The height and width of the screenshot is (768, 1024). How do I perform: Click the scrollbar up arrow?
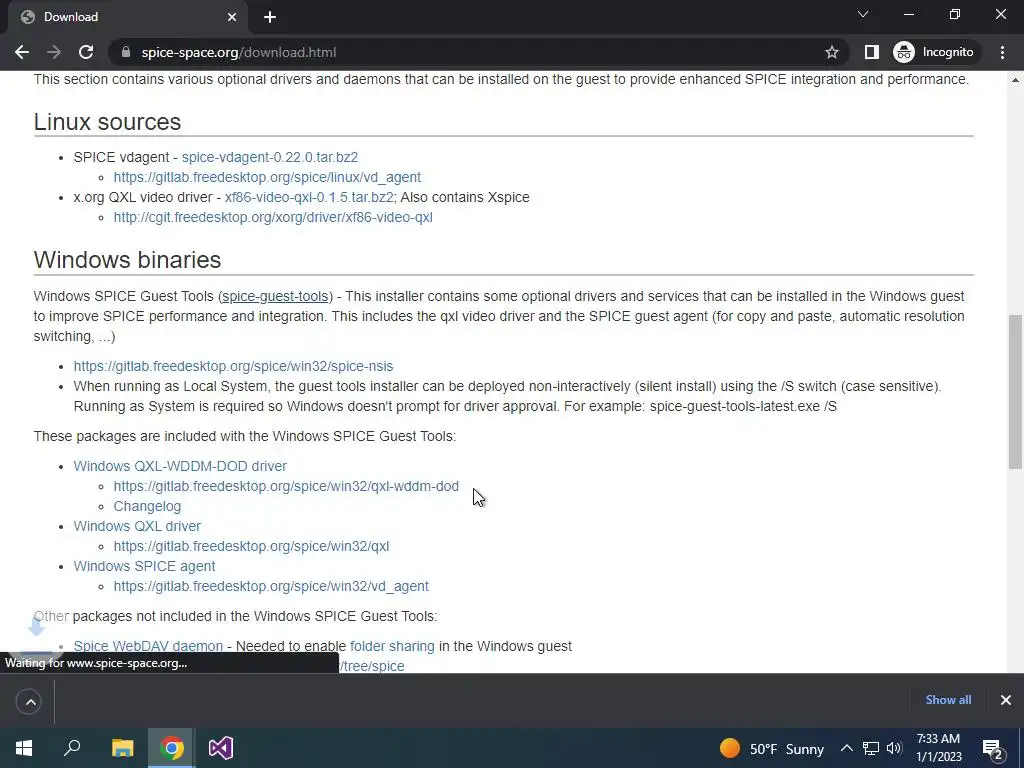(x=1015, y=80)
